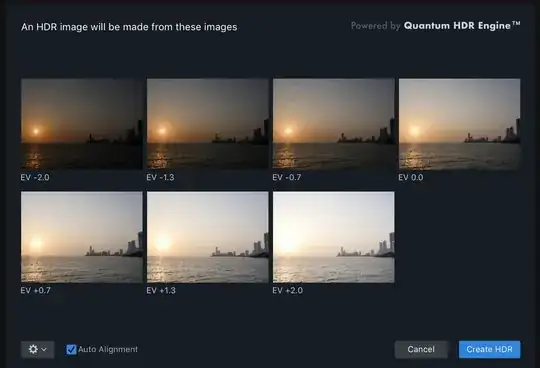Select the EV +0.7 thumbnail

point(82,237)
